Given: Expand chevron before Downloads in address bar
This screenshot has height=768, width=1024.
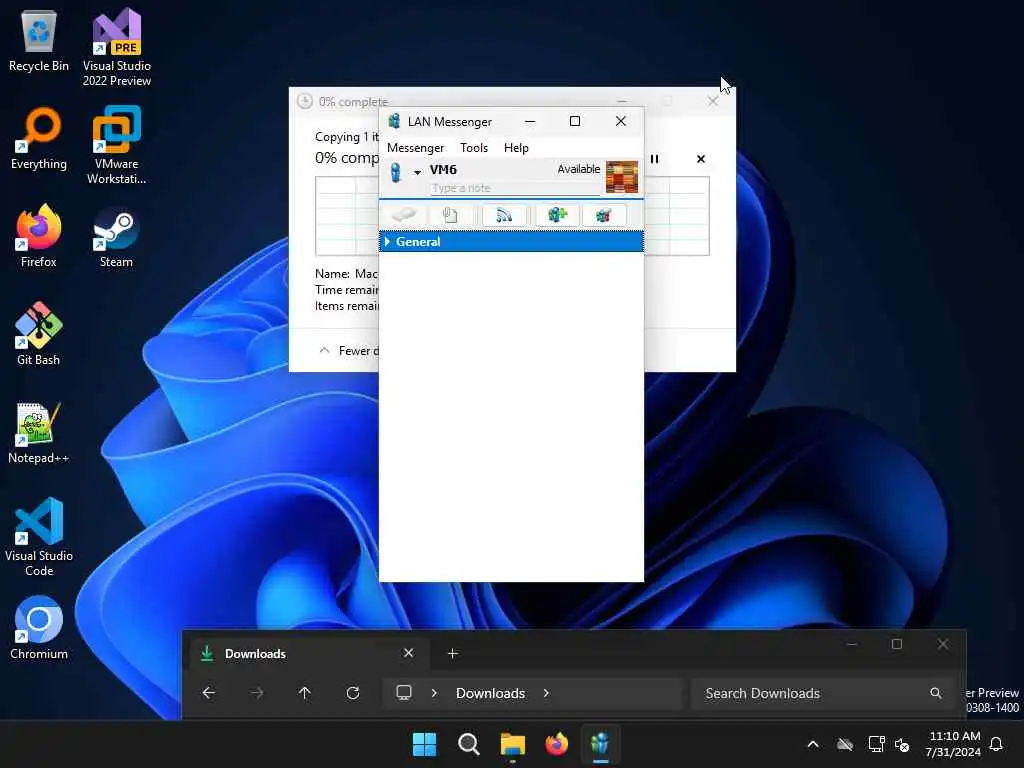Looking at the screenshot, I should click(434, 693).
